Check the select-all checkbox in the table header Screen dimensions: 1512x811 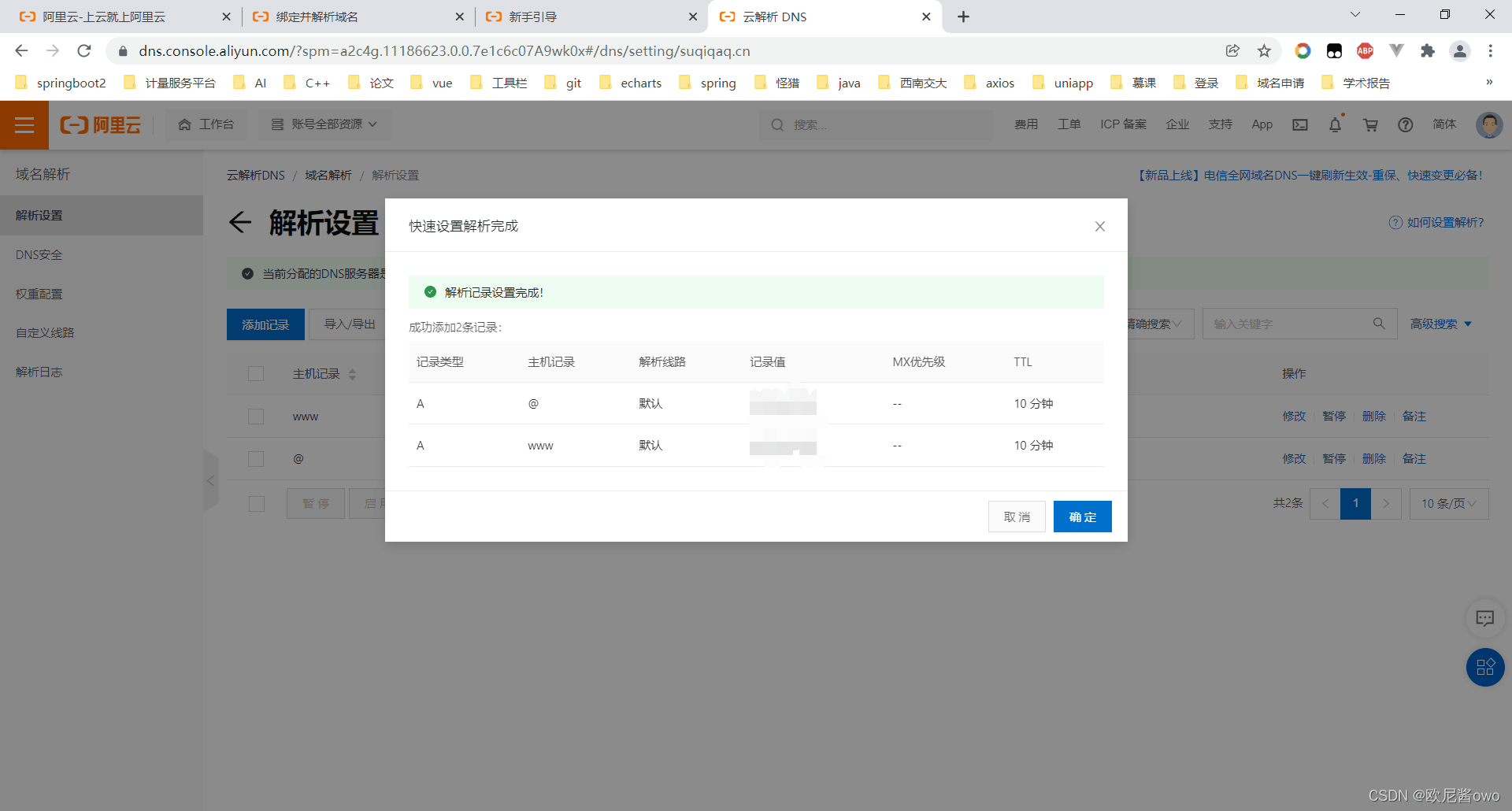(256, 373)
